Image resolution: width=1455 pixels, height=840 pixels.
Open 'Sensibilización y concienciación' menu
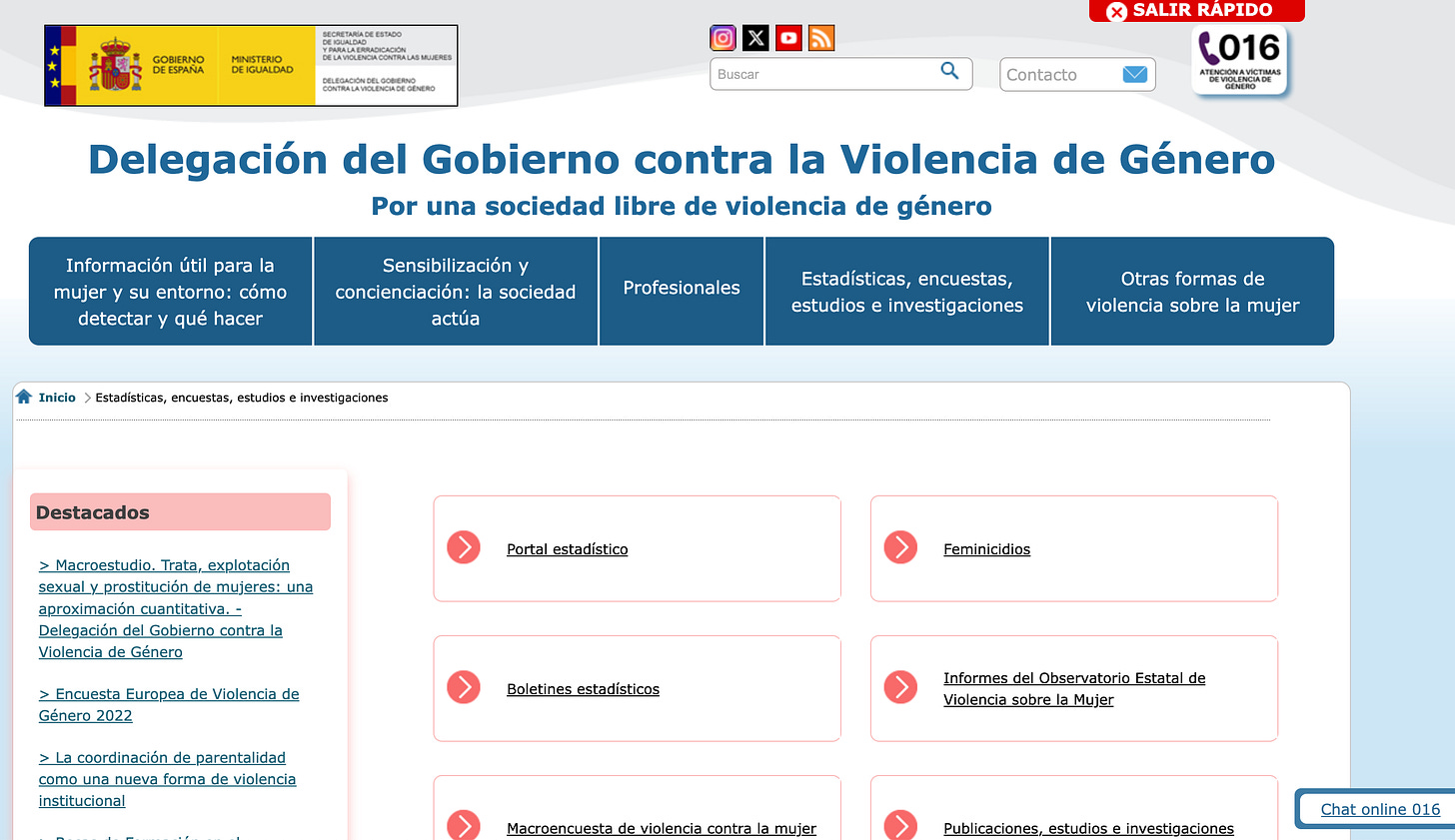(456, 292)
